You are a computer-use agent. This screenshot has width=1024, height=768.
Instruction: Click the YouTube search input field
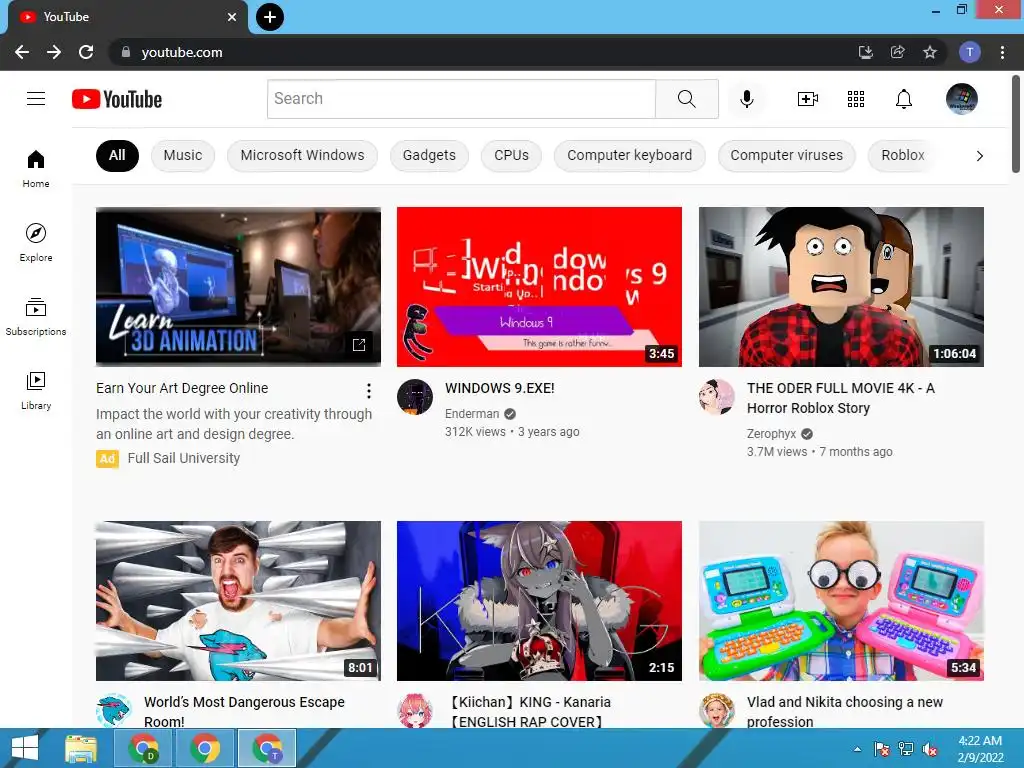[461, 99]
